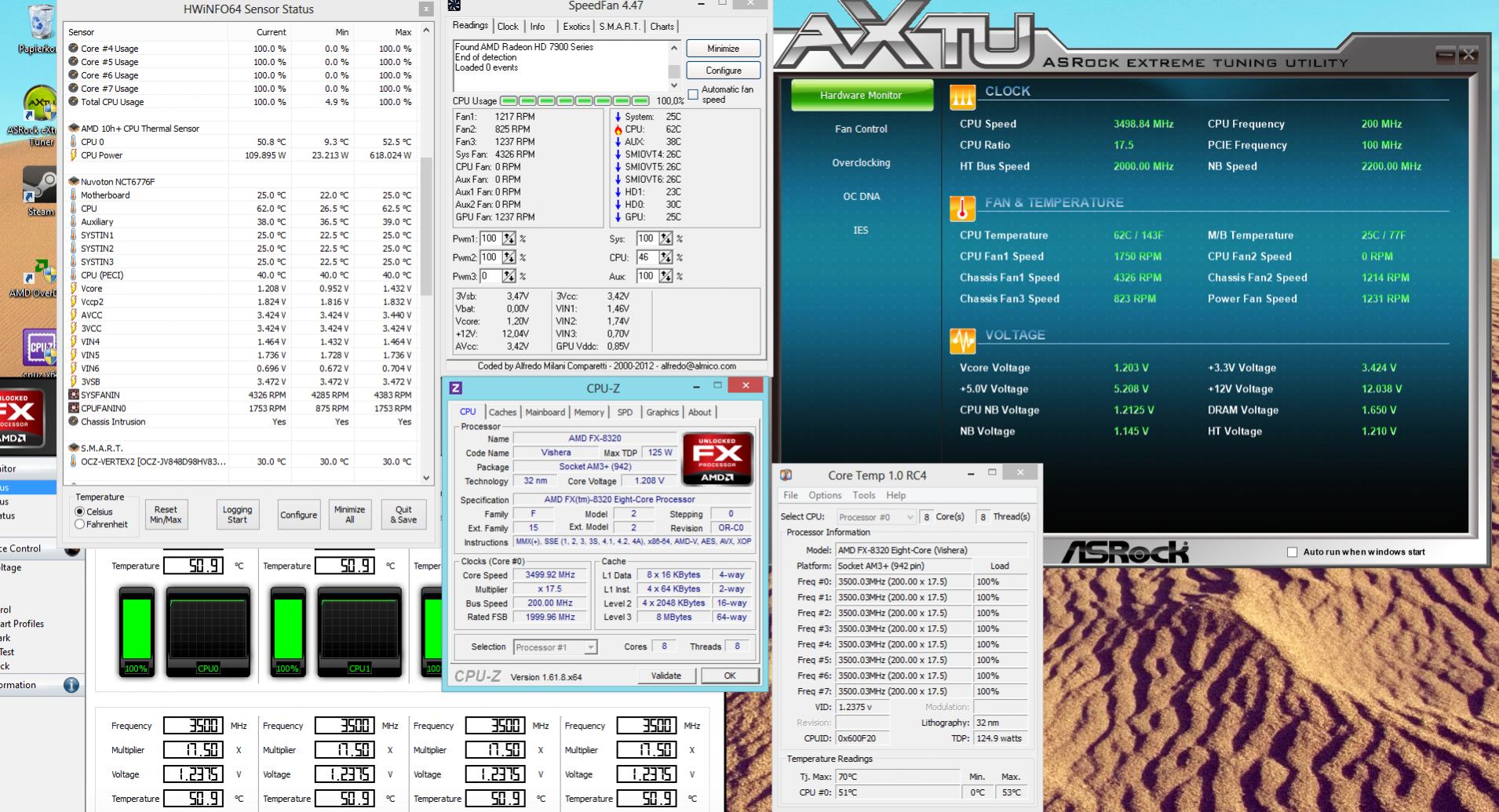Tick Auto run when windows start in AXTU

1292,552
